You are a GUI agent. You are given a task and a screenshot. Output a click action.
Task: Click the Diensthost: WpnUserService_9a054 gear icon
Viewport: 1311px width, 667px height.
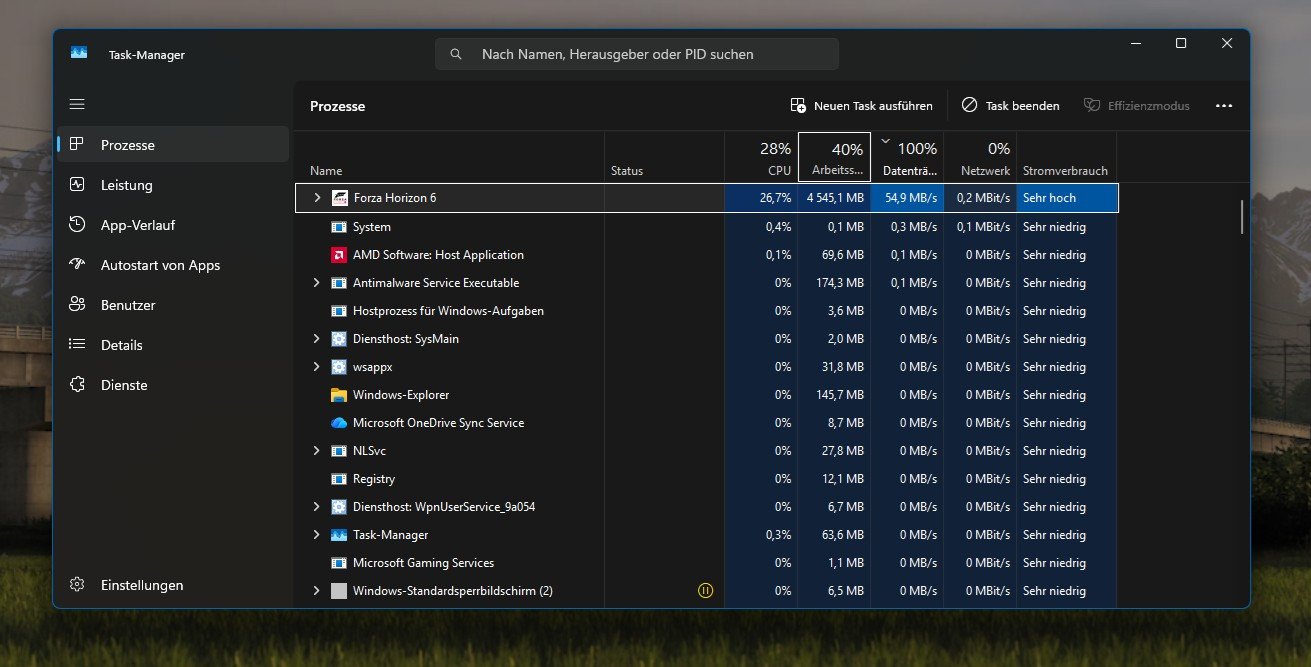click(x=338, y=507)
